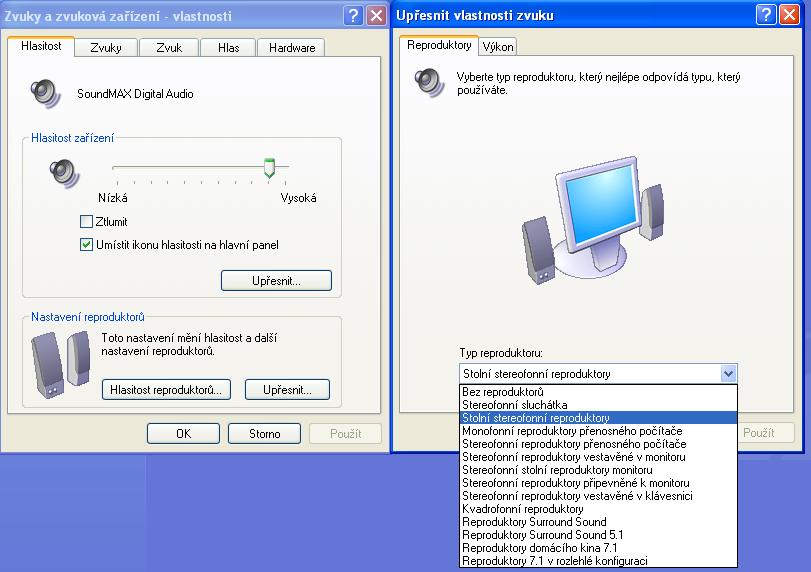The image size is (811, 572).
Task: Close the Zvuky a zvuková zařízení window
Action: tap(377, 16)
